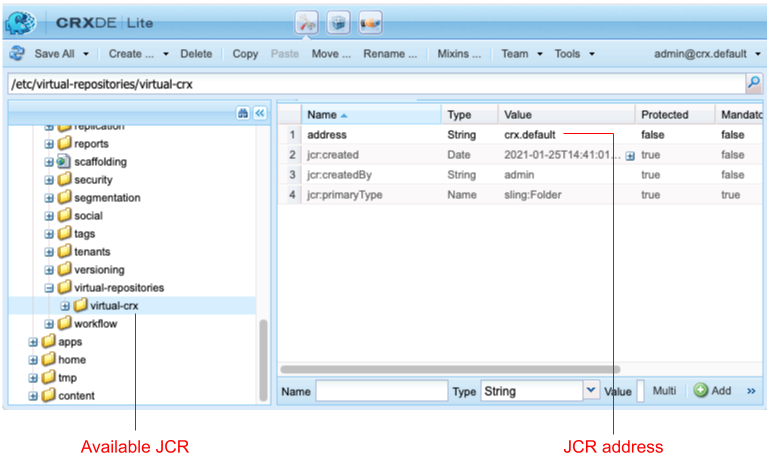Click the search magnifier icon in path bar
Screen dimensions: 771x468
pyautogui.click(x=754, y=83)
